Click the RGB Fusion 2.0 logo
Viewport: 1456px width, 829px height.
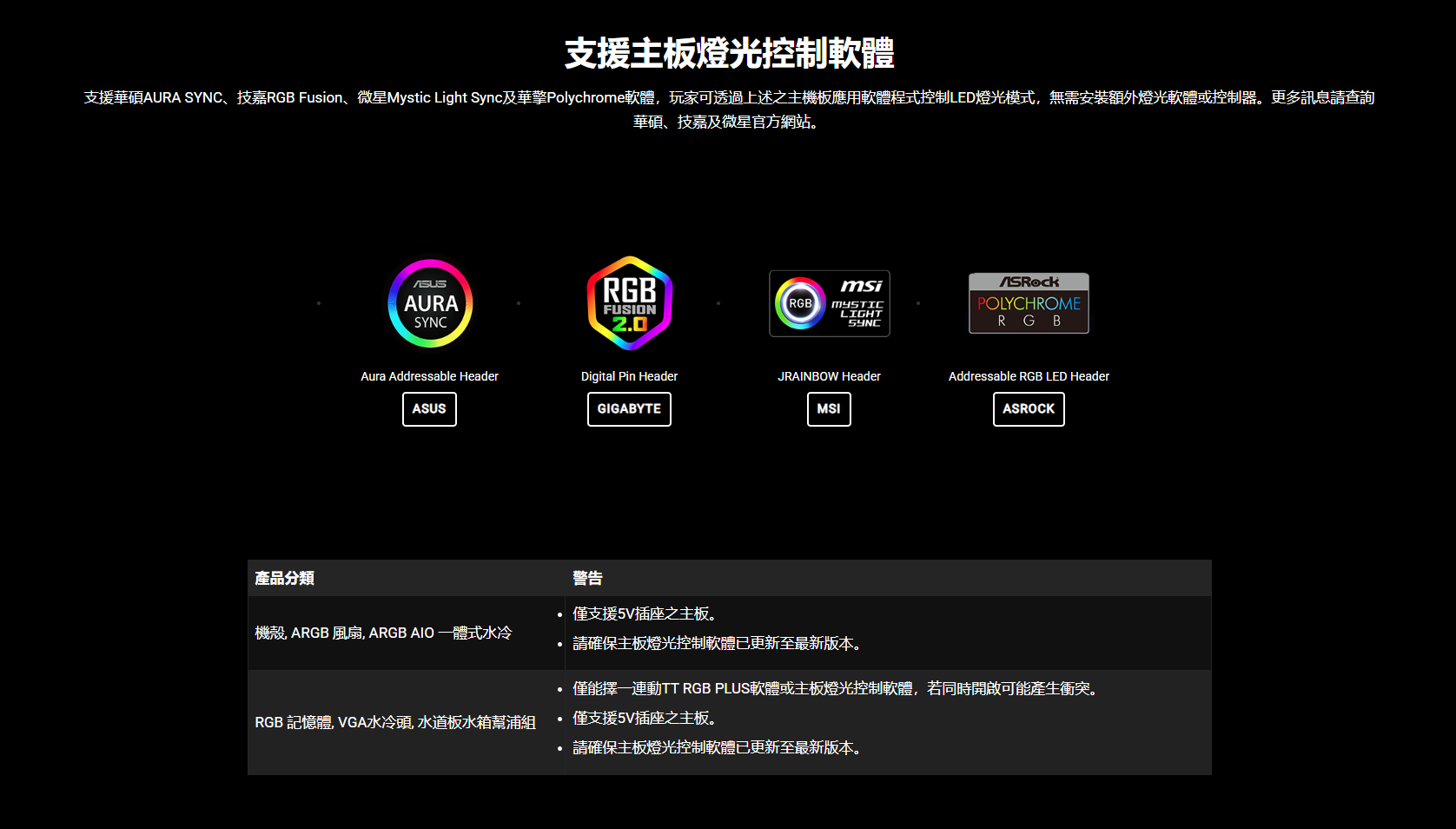pos(630,303)
